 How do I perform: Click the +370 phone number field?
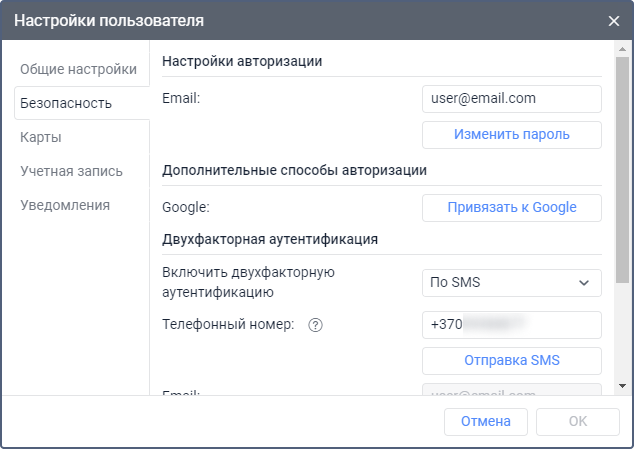click(x=511, y=325)
